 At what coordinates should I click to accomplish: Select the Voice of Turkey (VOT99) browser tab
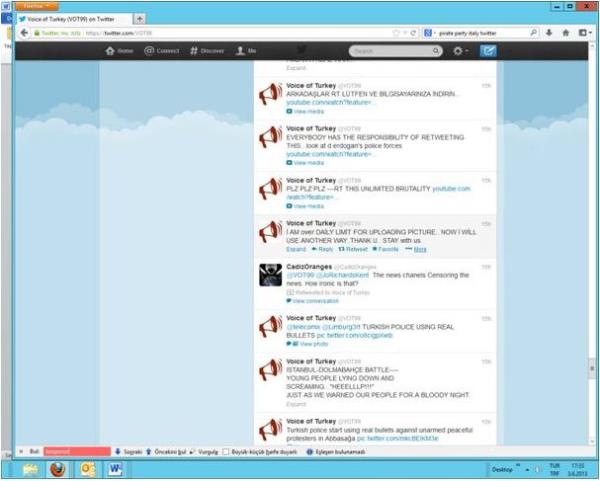click(74, 19)
